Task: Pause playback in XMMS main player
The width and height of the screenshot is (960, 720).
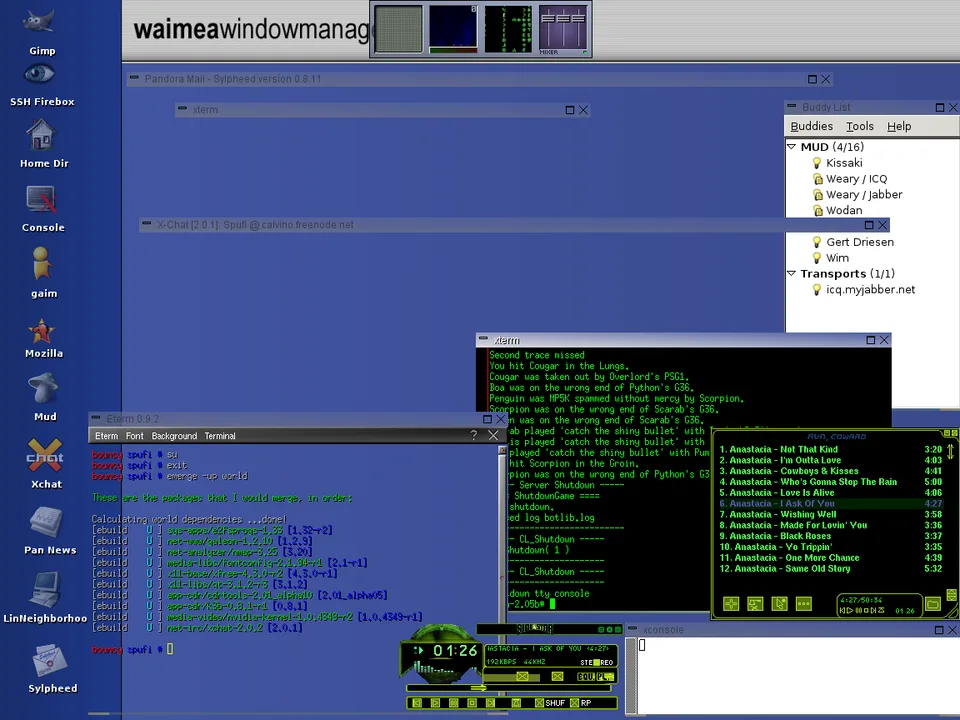Action: pyautogui.click(x=454, y=703)
